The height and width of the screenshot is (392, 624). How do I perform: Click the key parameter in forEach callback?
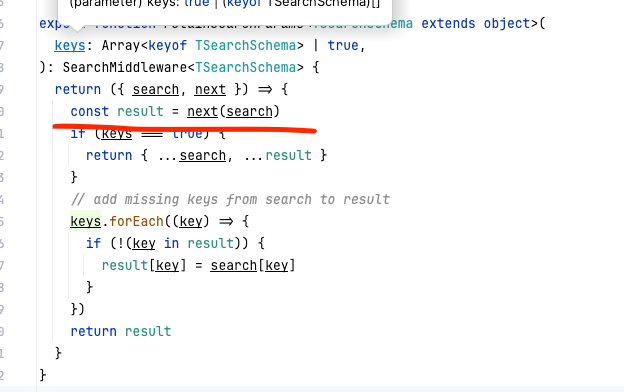pyautogui.click(x=191, y=221)
